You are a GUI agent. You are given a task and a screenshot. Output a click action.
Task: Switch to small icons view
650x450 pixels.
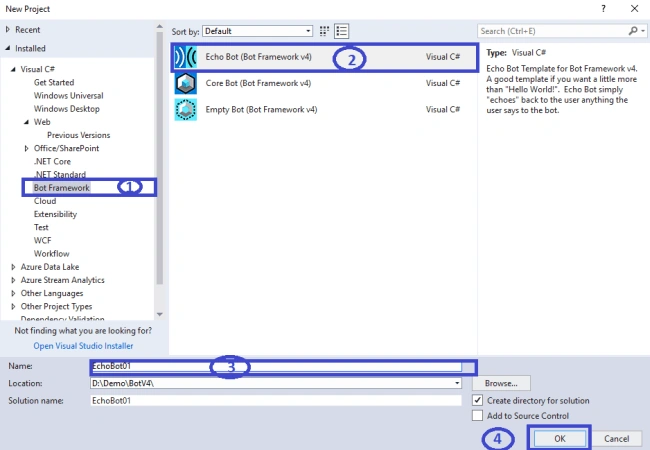pos(324,31)
